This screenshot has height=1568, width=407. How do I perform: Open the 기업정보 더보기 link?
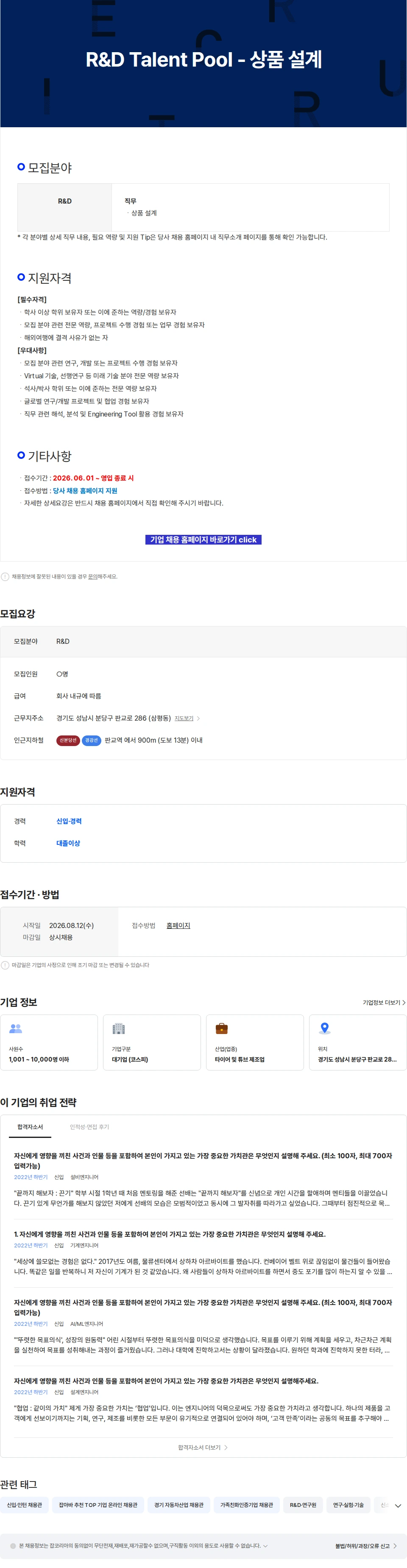(384, 1003)
